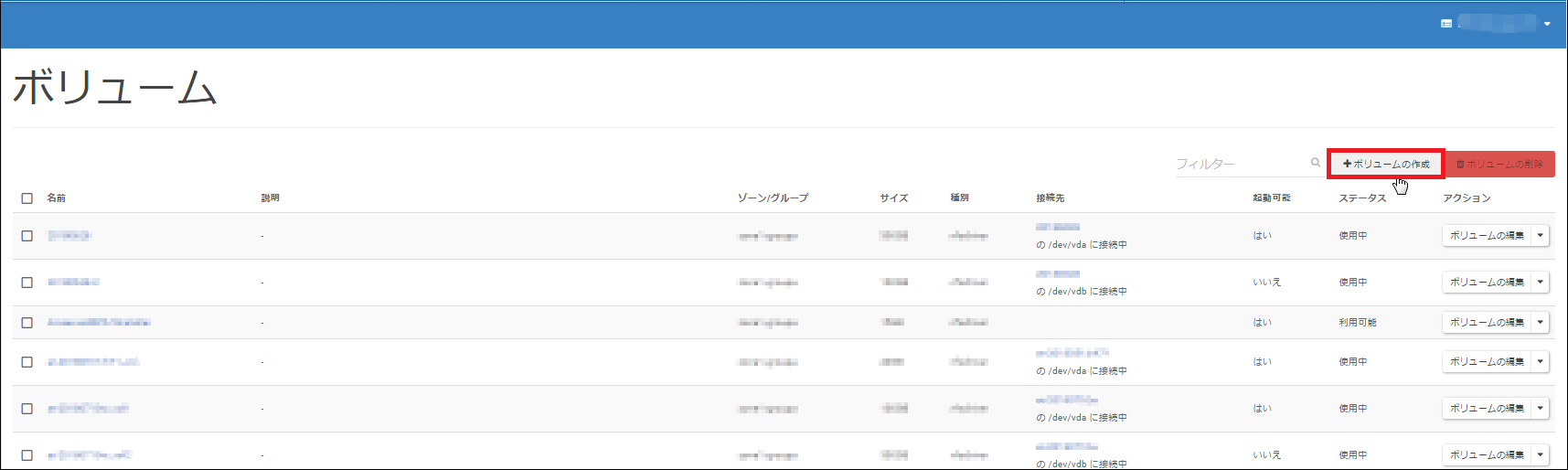The image size is (1568, 470).
Task: Click the 名前 column header
Action: click(57, 198)
